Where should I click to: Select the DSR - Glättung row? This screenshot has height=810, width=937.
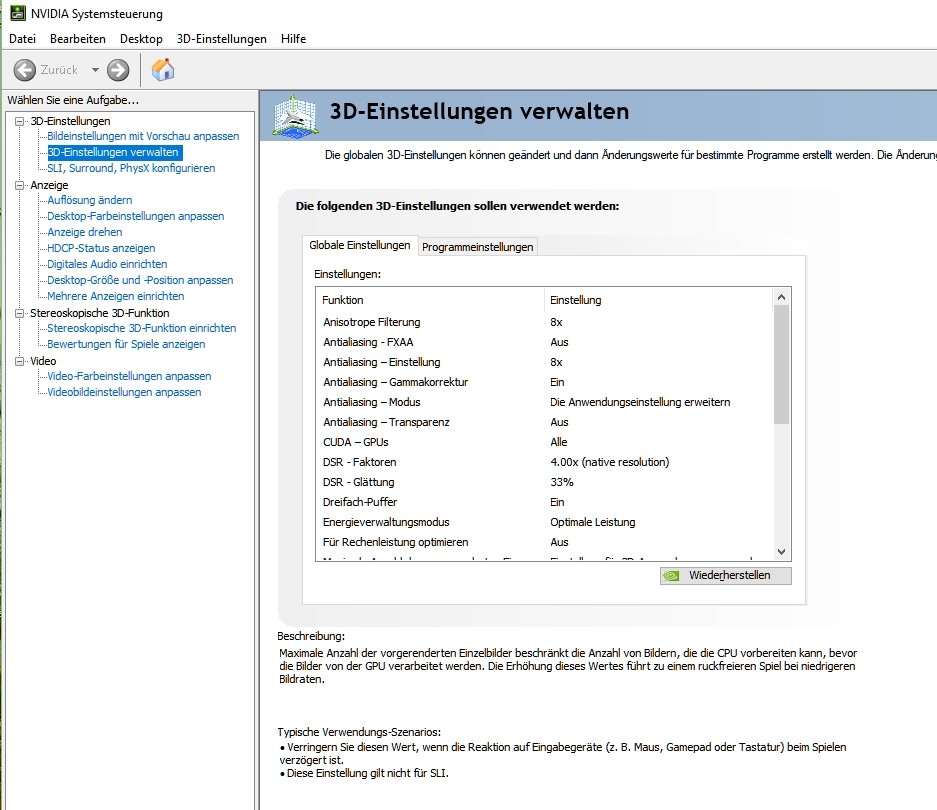click(x=544, y=482)
